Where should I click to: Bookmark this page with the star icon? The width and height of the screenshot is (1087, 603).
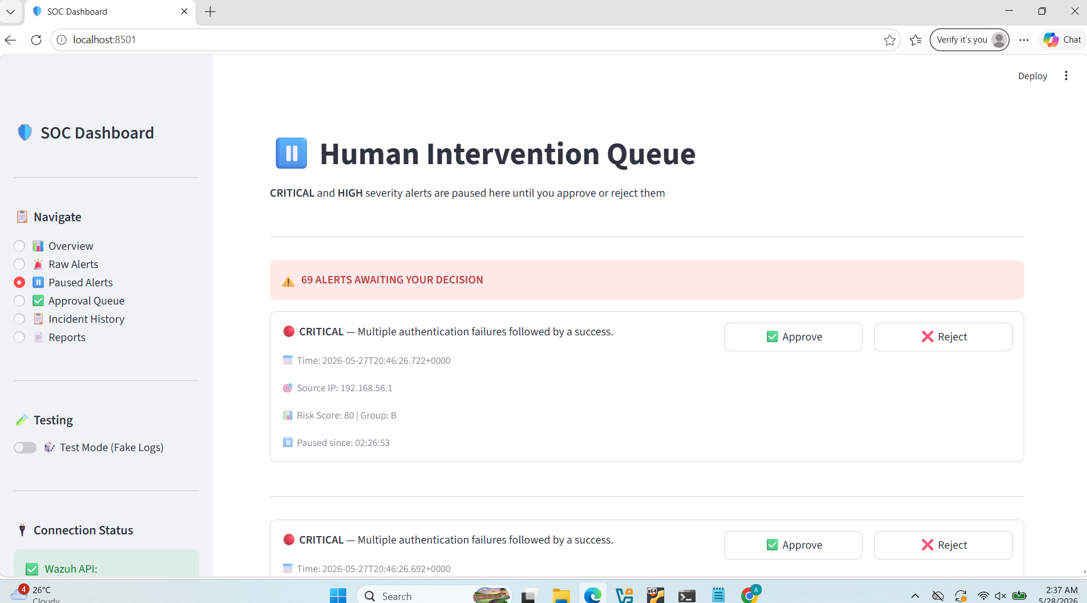pyautogui.click(x=889, y=40)
